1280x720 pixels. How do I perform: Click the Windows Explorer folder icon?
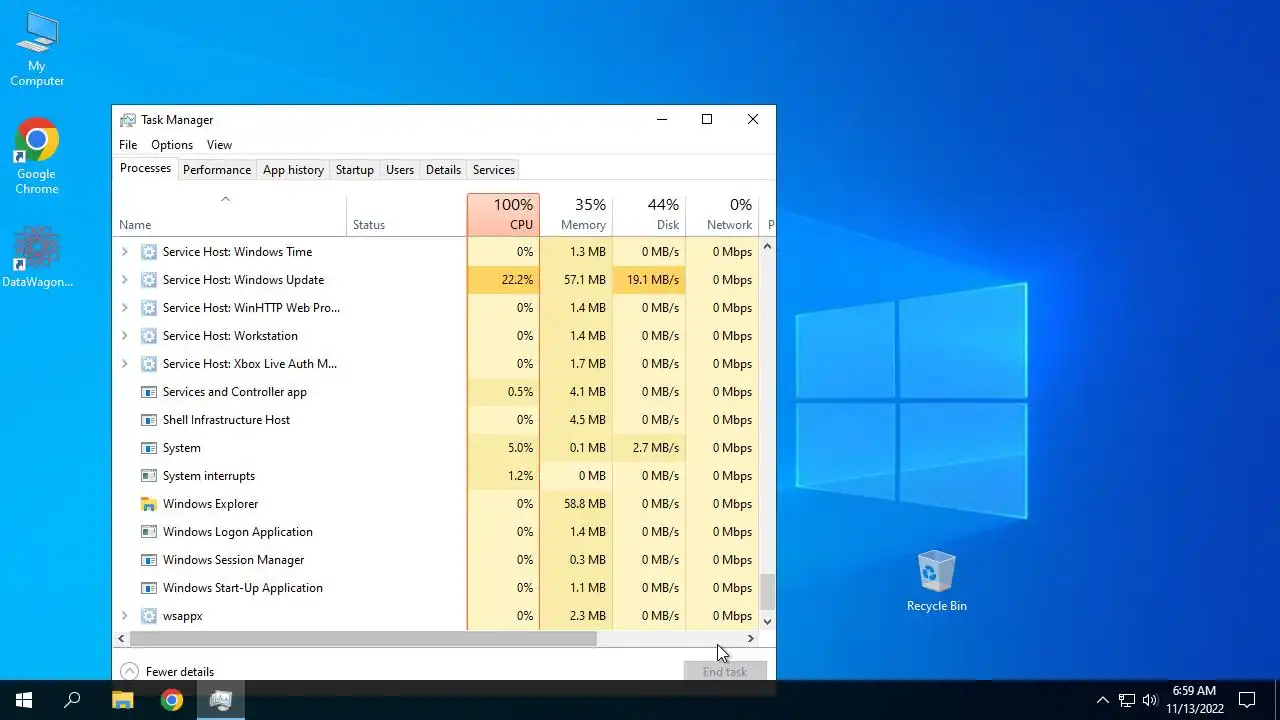pyautogui.click(x=149, y=504)
